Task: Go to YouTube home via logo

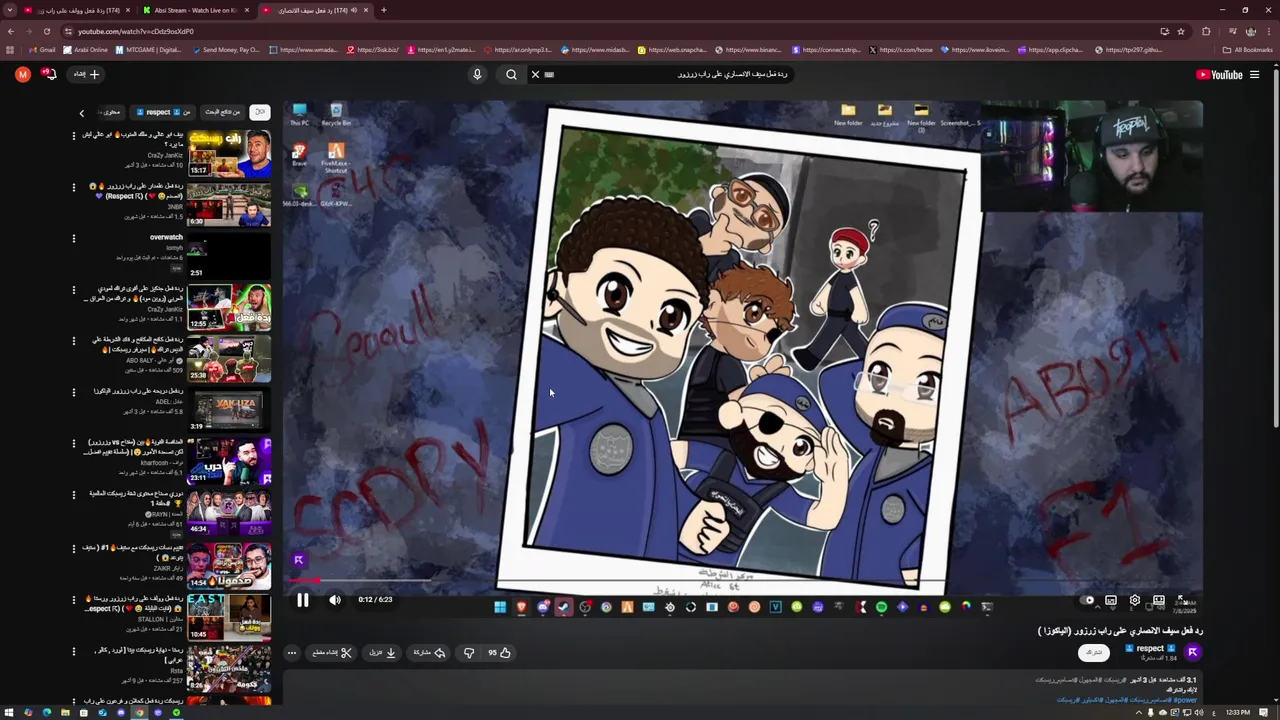Action: click(x=1219, y=74)
